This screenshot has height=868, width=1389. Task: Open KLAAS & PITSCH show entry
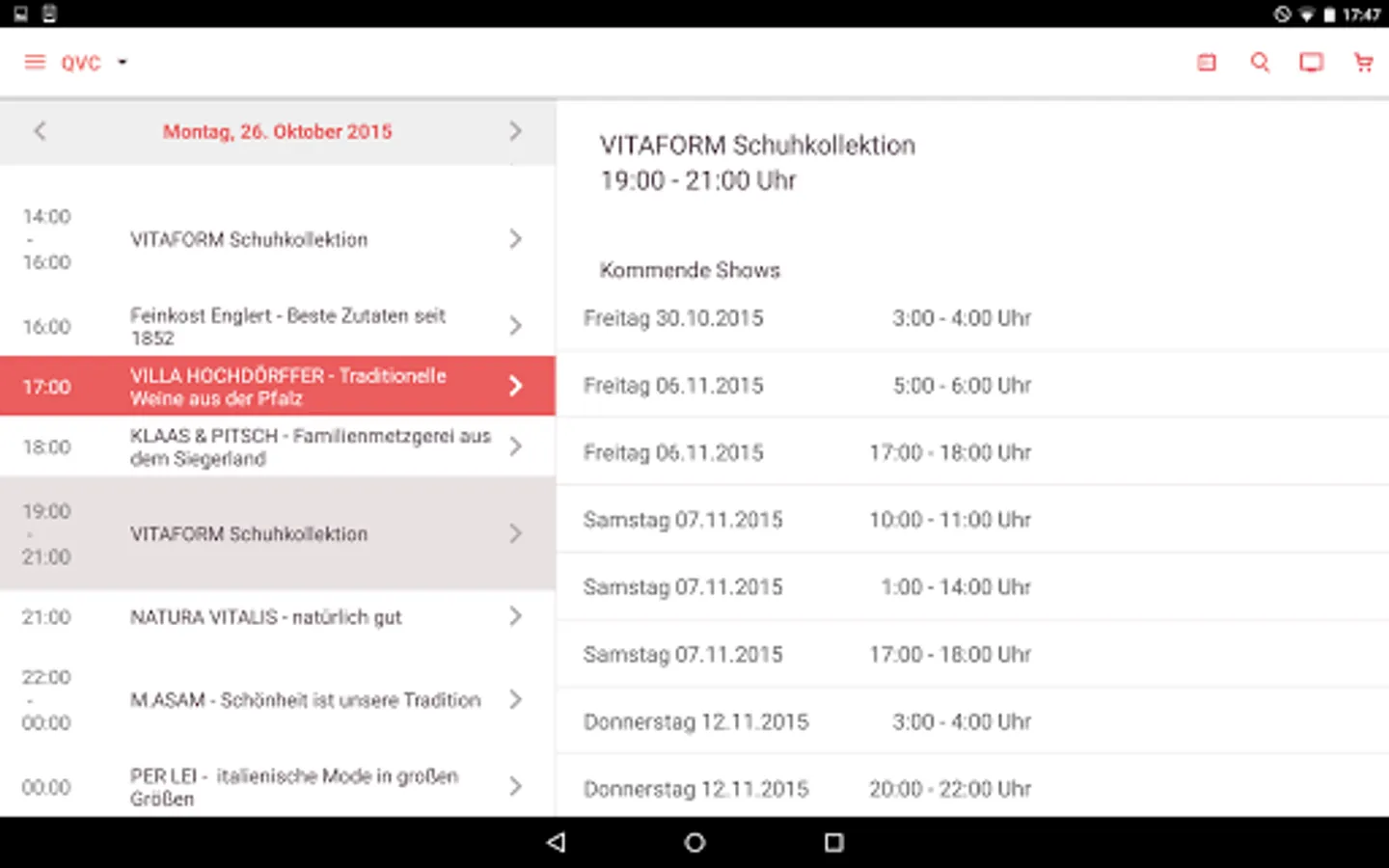278,447
